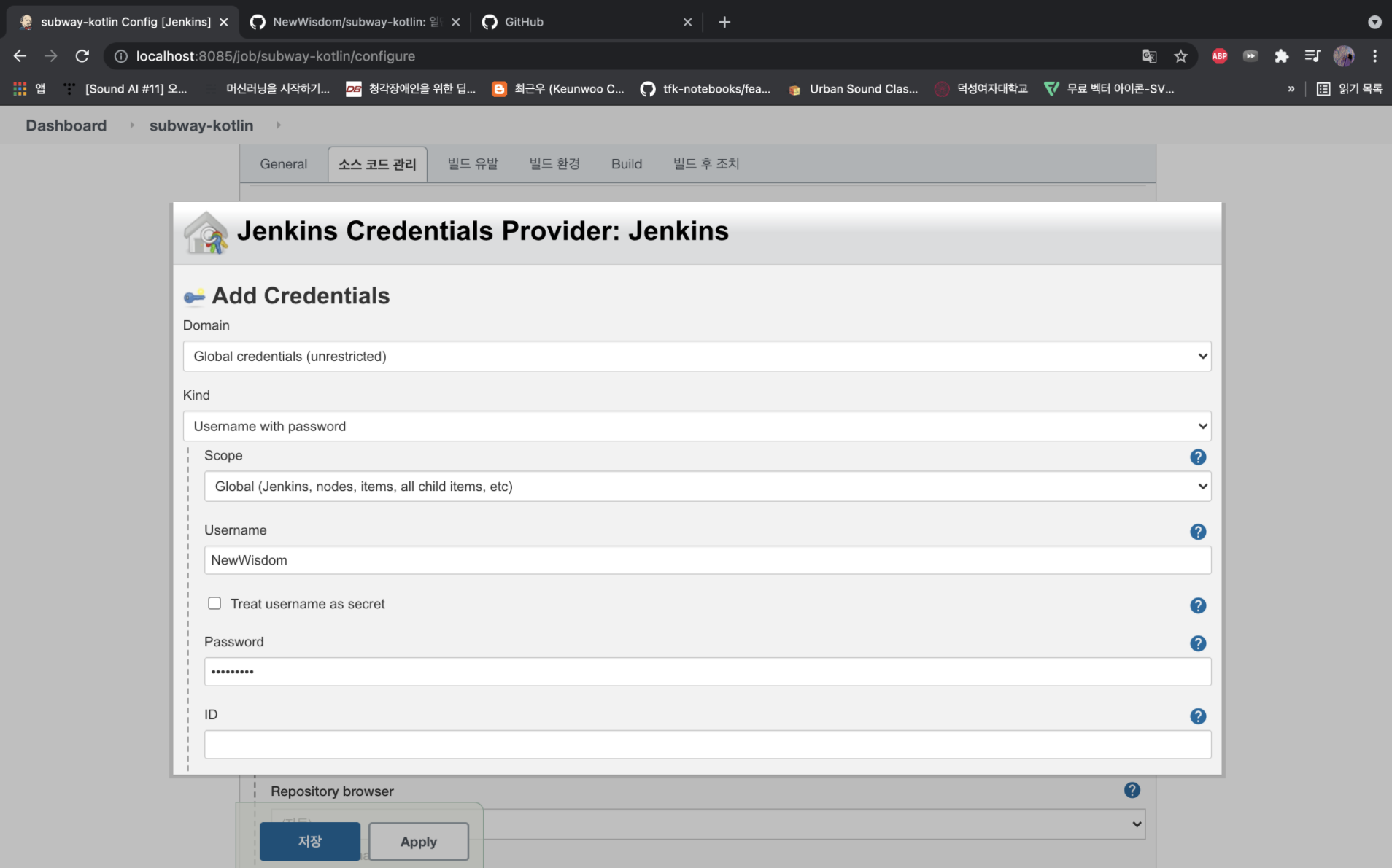Open the 최근우 (Keunwoo C... bookmark

[x=558, y=88]
